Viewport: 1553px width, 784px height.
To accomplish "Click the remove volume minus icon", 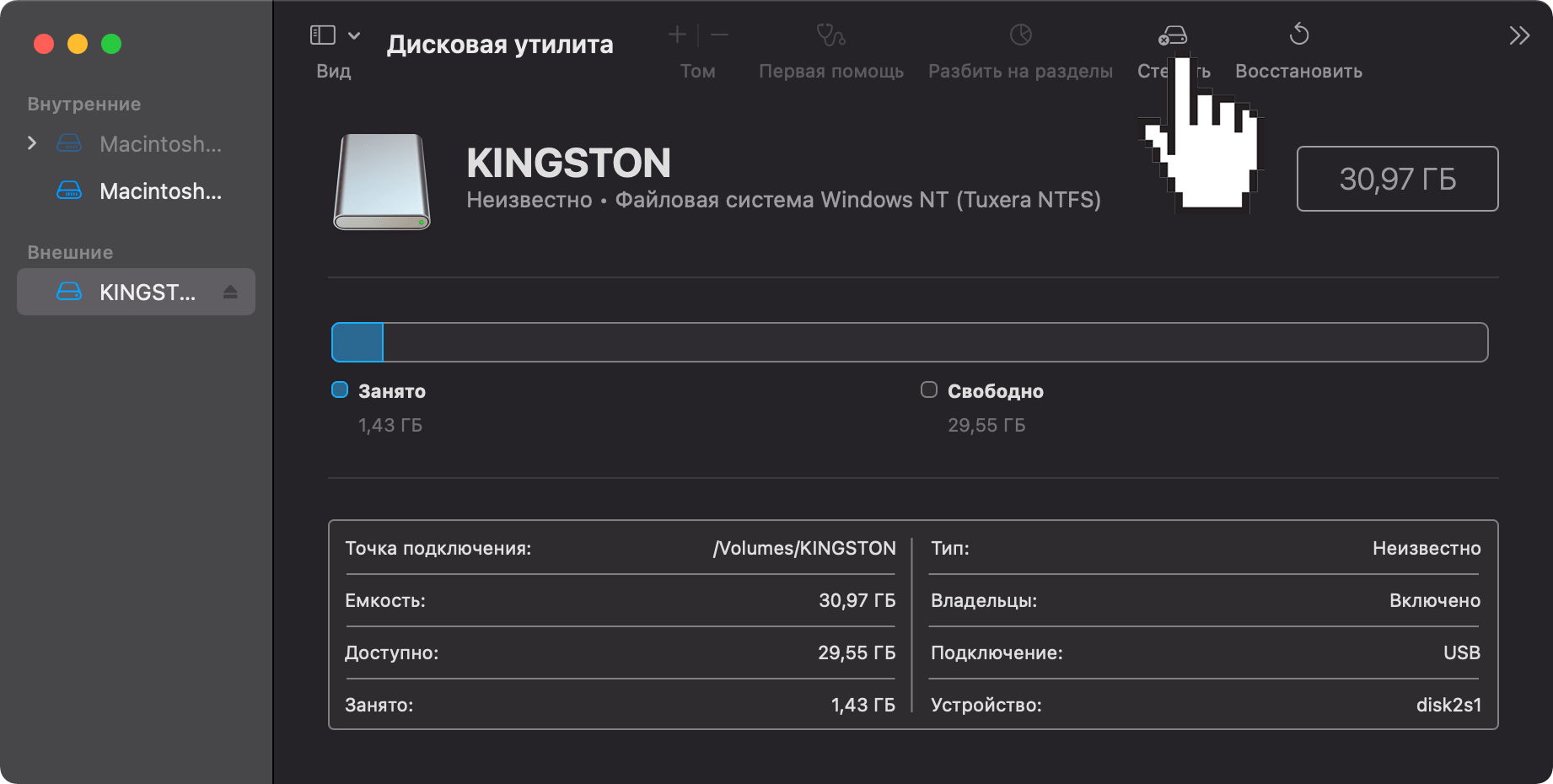I will click(x=719, y=35).
